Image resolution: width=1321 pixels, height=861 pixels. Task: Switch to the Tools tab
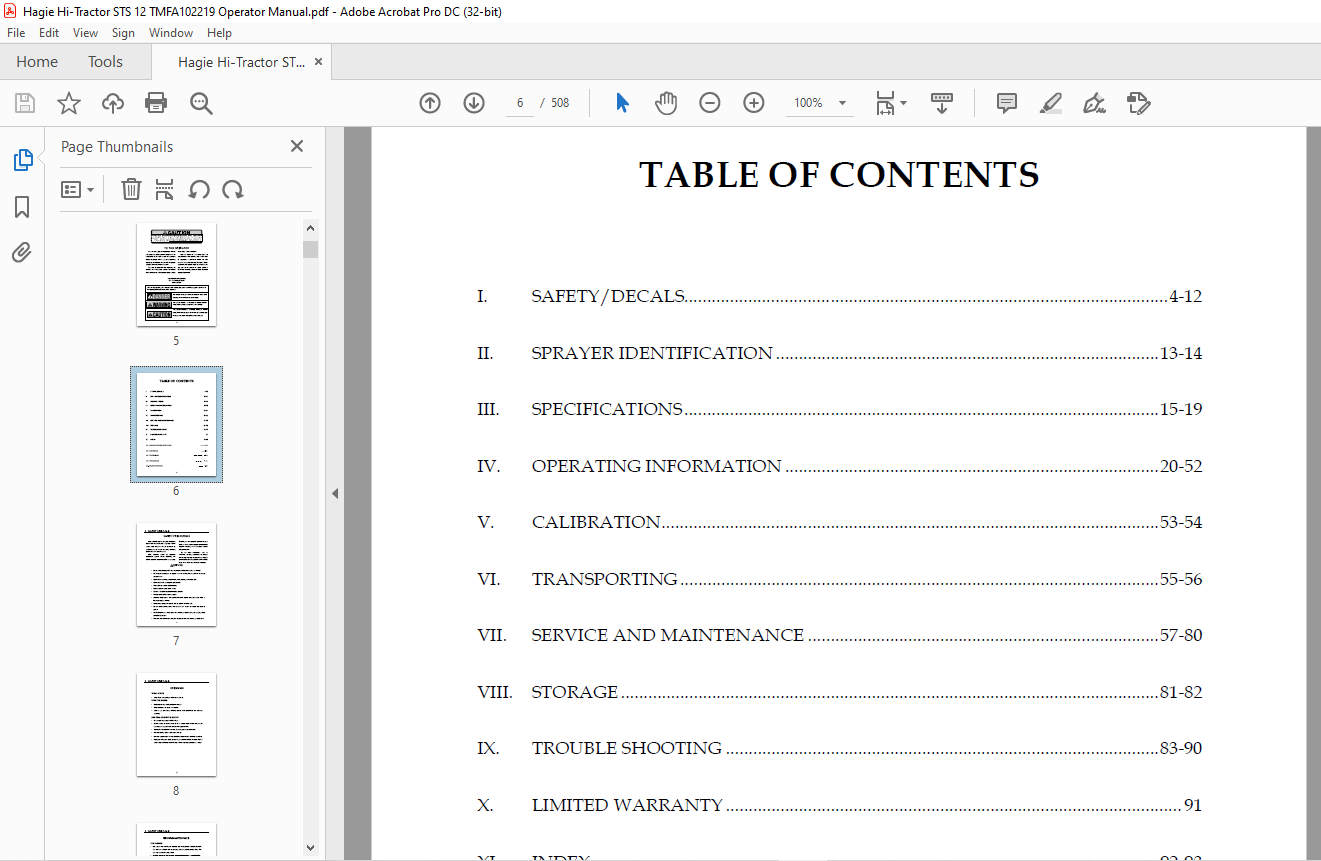105,62
